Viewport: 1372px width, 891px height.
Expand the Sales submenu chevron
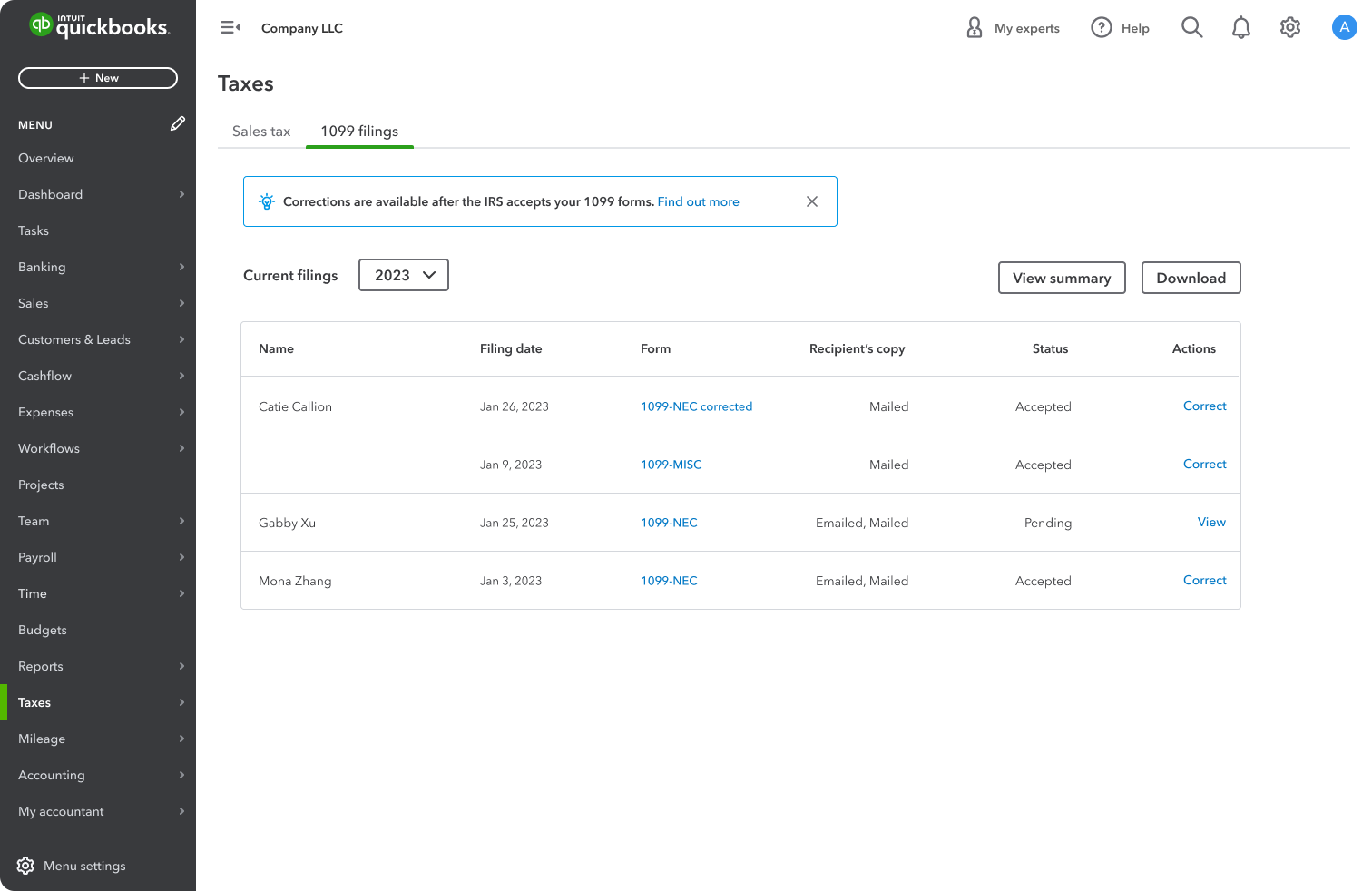pyautogui.click(x=181, y=303)
